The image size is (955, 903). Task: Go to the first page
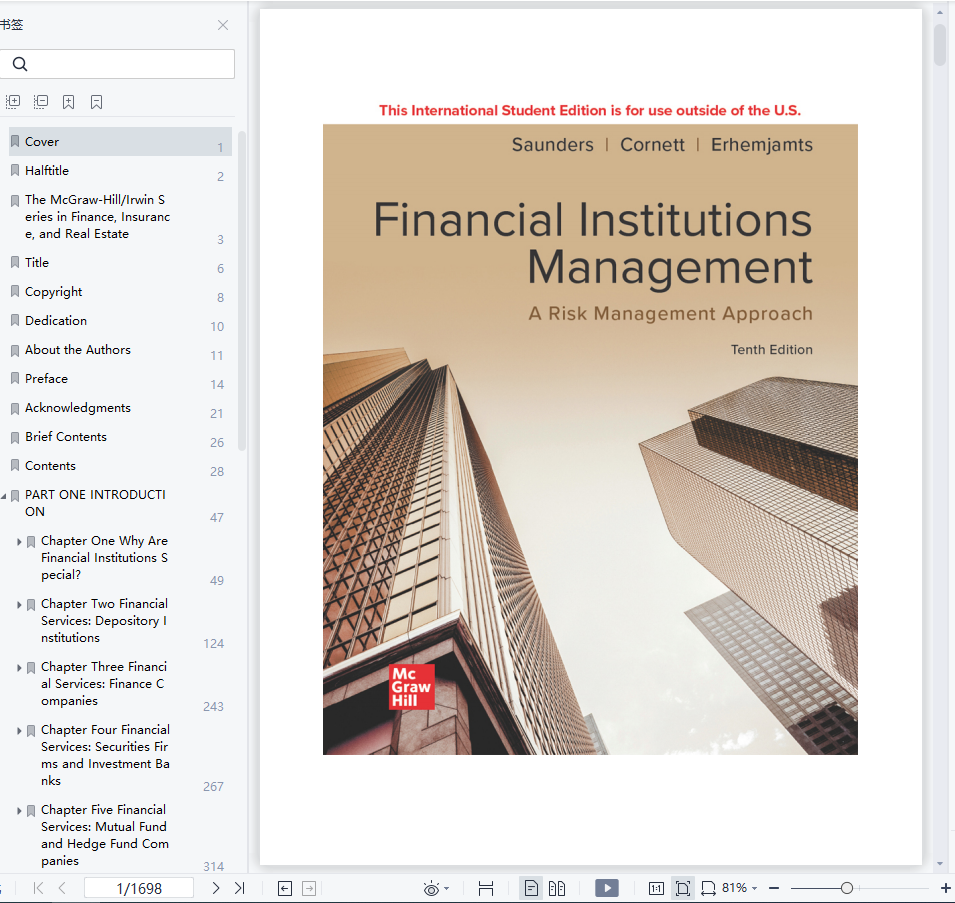(x=38, y=888)
